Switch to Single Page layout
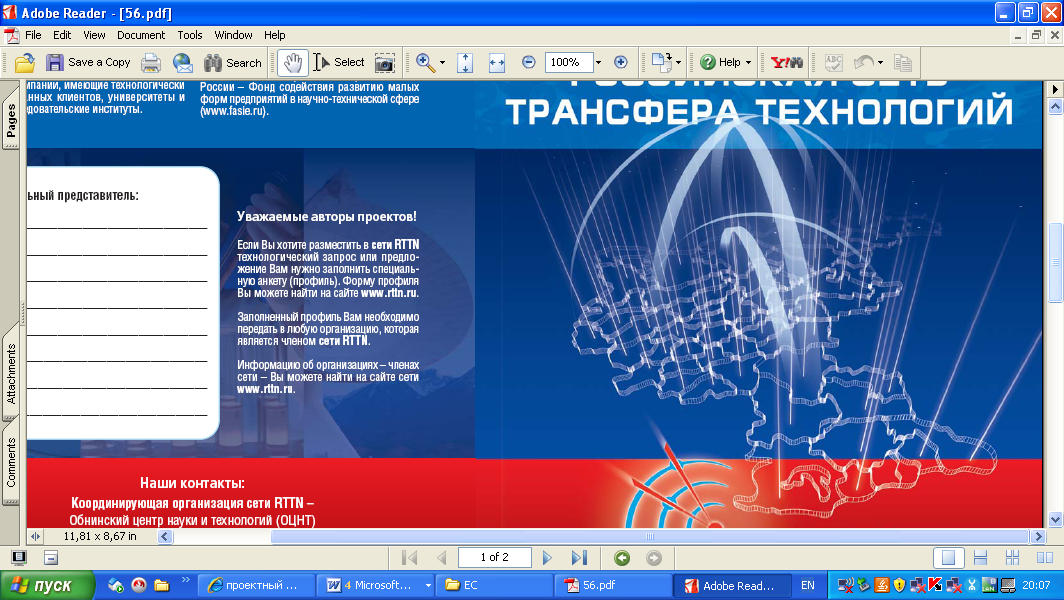The height and width of the screenshot is (600, 1064). (x=949, y=558)
